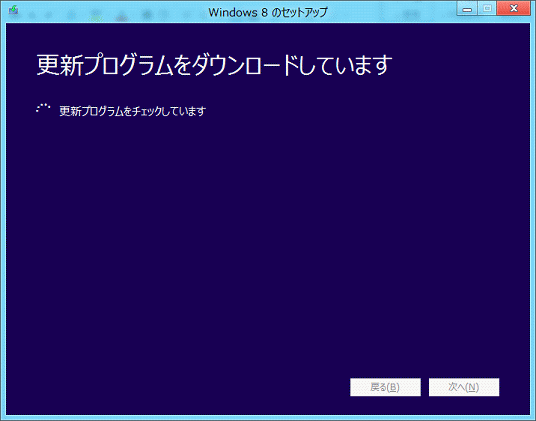Click the 戻る(B) back button
Viewport: 536px width, 421px height.
coord(385,387)
